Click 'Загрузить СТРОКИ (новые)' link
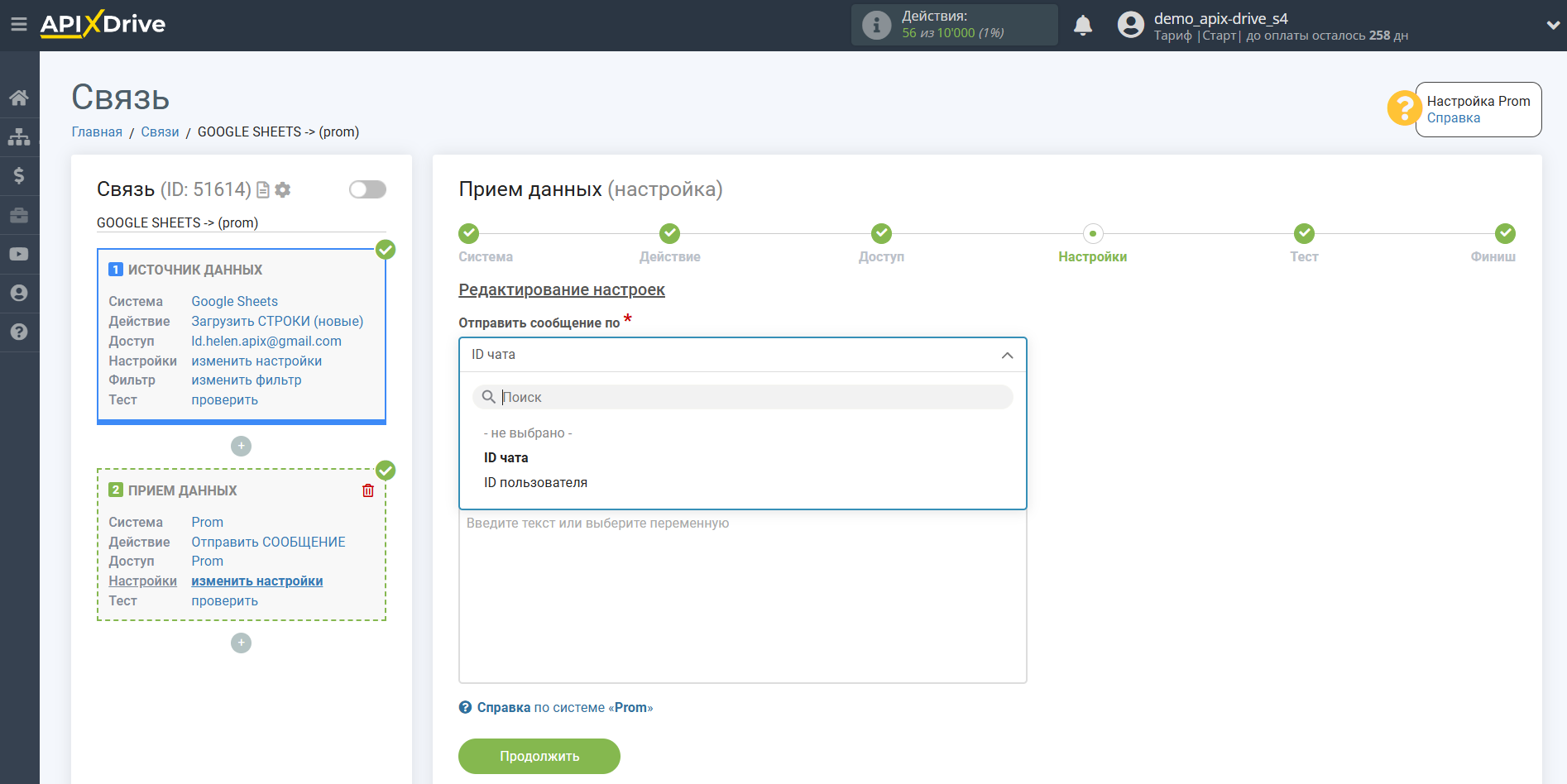Image resolution: width=1567 pixels, height=784 pixels. click(x=277, y=322)
